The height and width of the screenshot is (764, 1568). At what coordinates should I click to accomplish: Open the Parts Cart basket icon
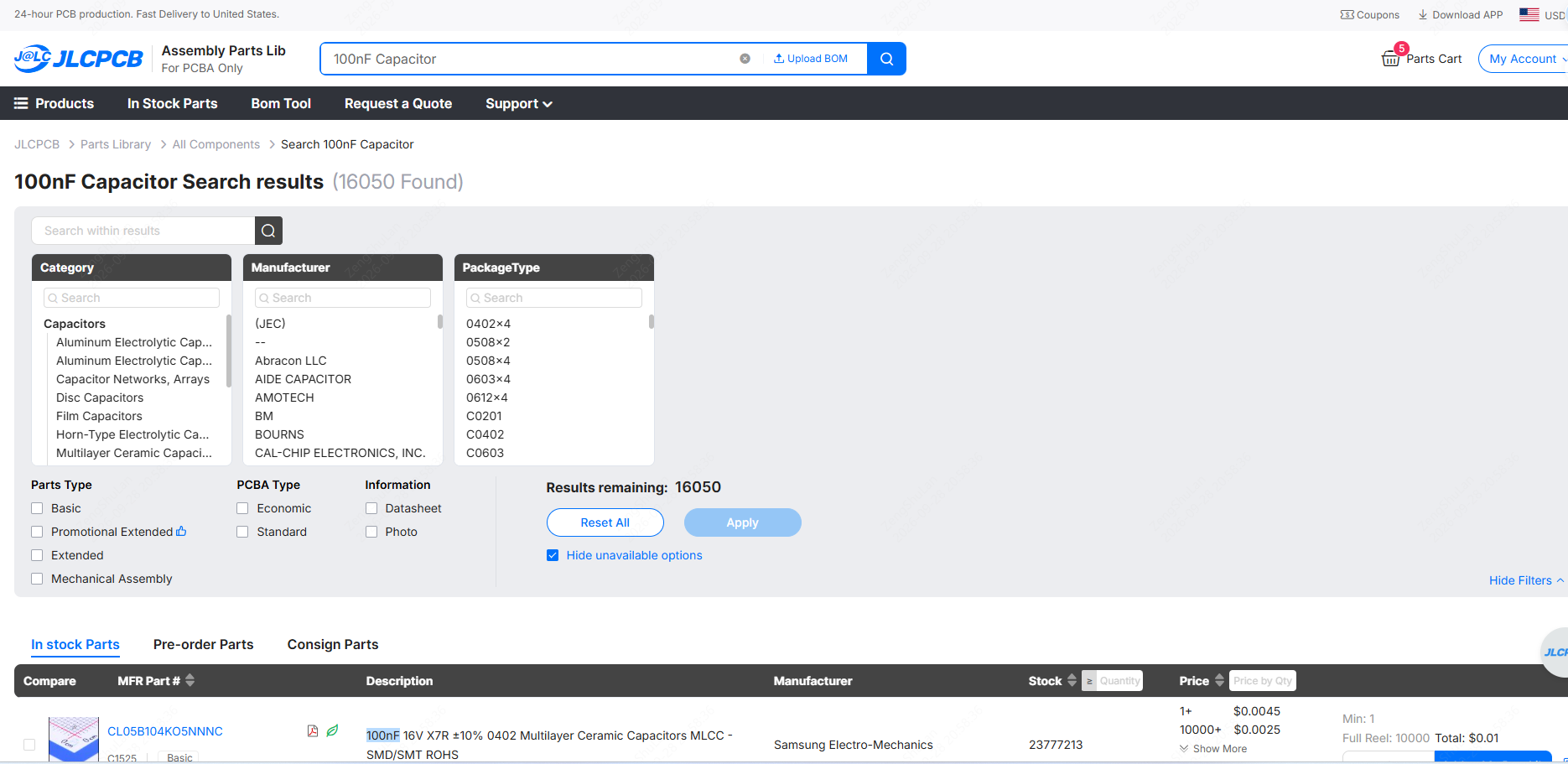[1390, 59]
